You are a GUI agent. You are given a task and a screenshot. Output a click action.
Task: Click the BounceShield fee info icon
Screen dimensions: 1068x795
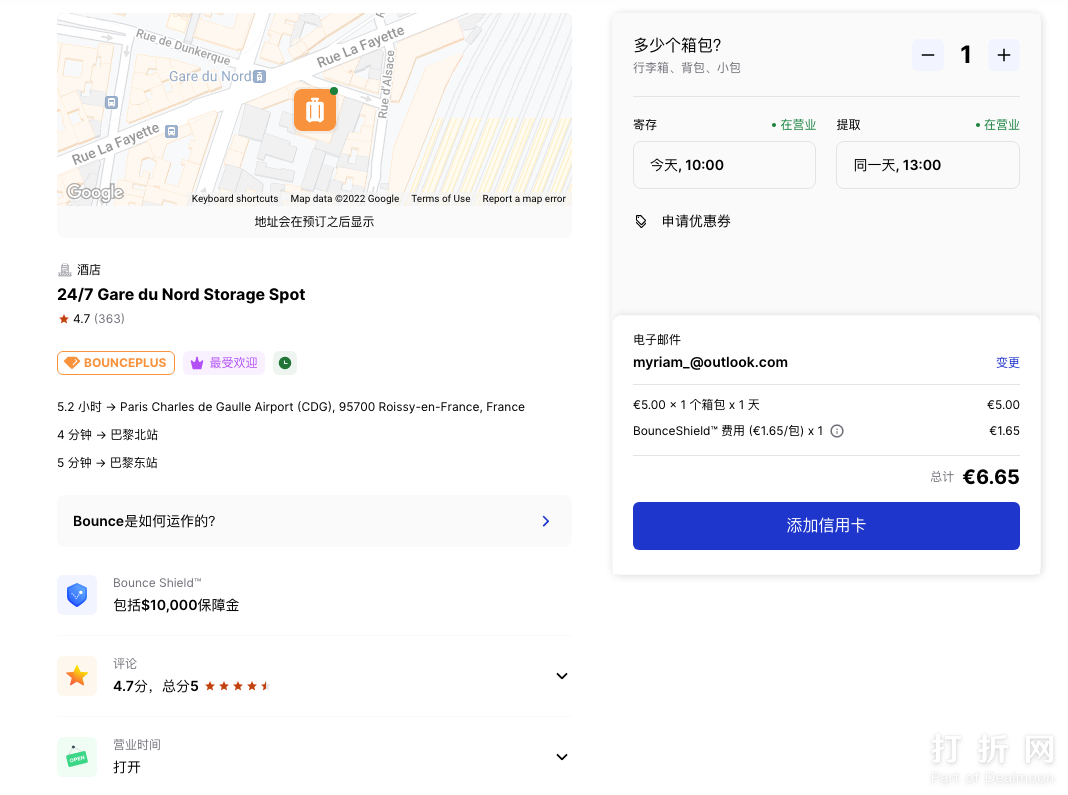pyautogui.click(x=837, y=431)
